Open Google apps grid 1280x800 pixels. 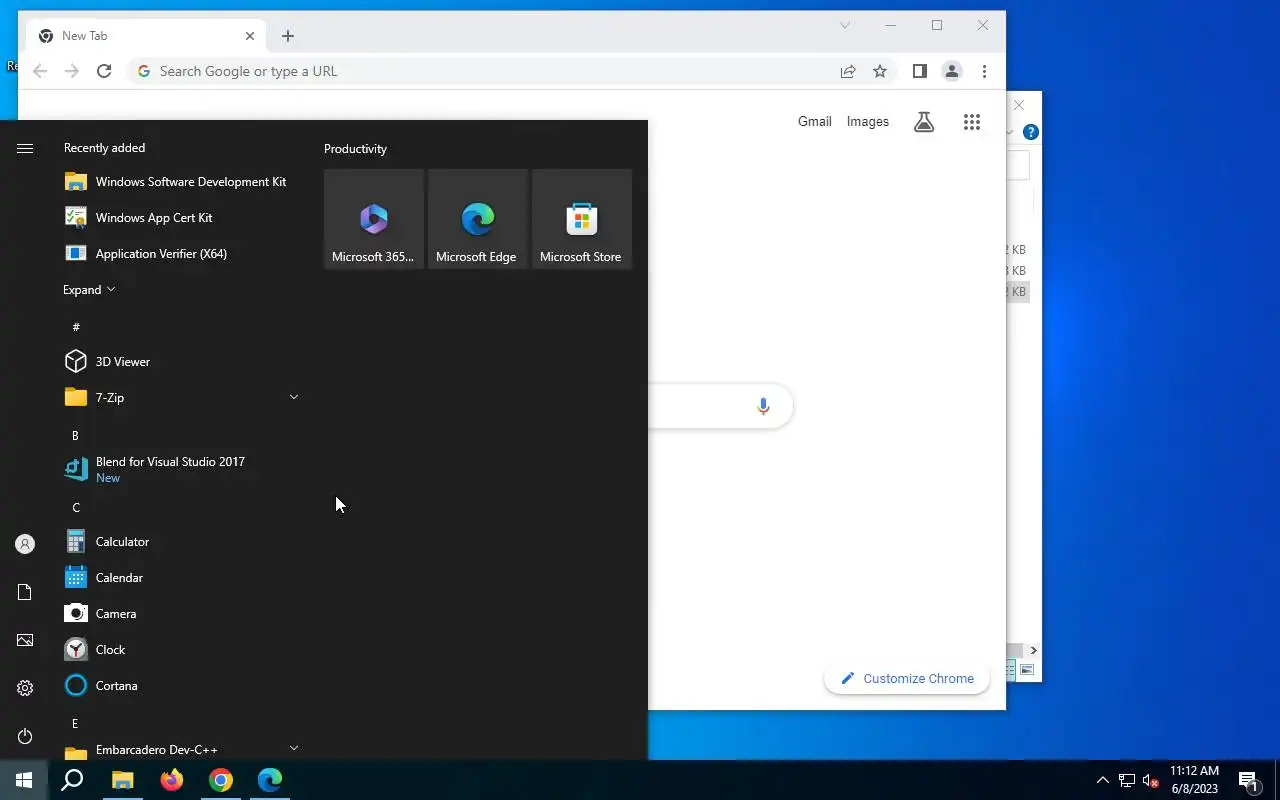[972, 122]
